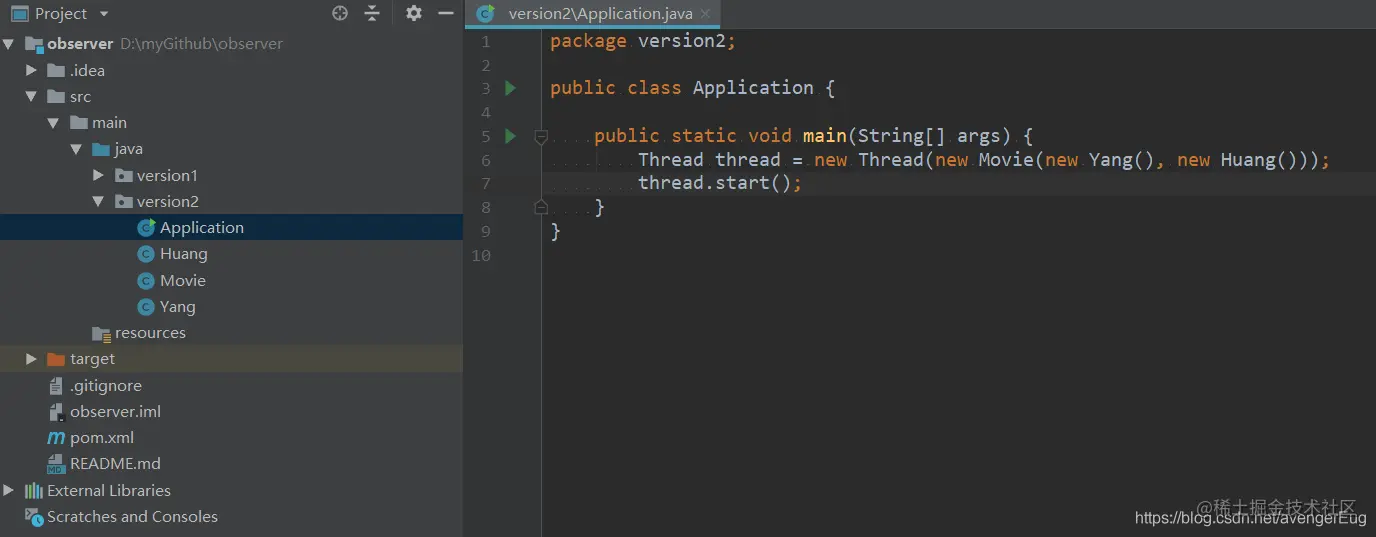Collapse the version2 package
Screen dimensions: 1376x537
click(x=98, y=201)
